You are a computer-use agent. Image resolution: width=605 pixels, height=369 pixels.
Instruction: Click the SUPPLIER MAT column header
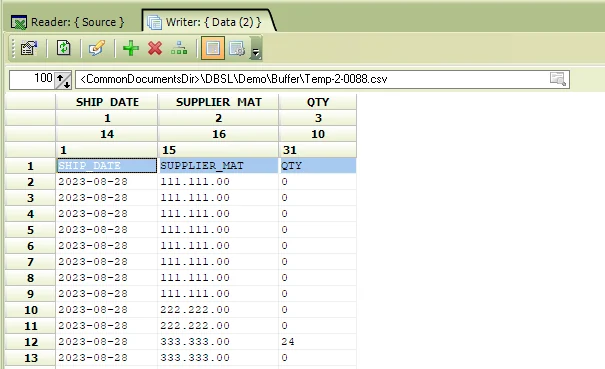pos(218,102)
